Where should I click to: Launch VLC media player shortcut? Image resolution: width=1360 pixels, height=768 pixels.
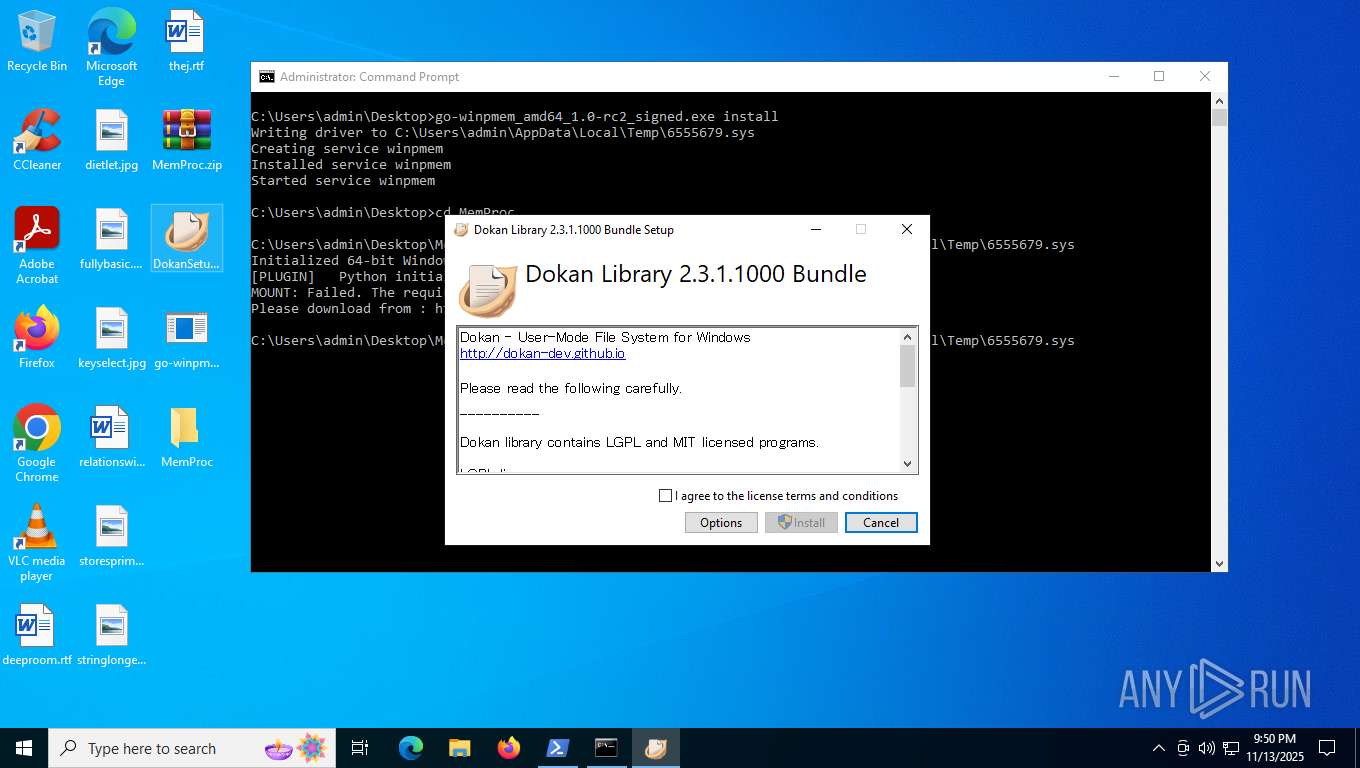[x=37, y=543]
